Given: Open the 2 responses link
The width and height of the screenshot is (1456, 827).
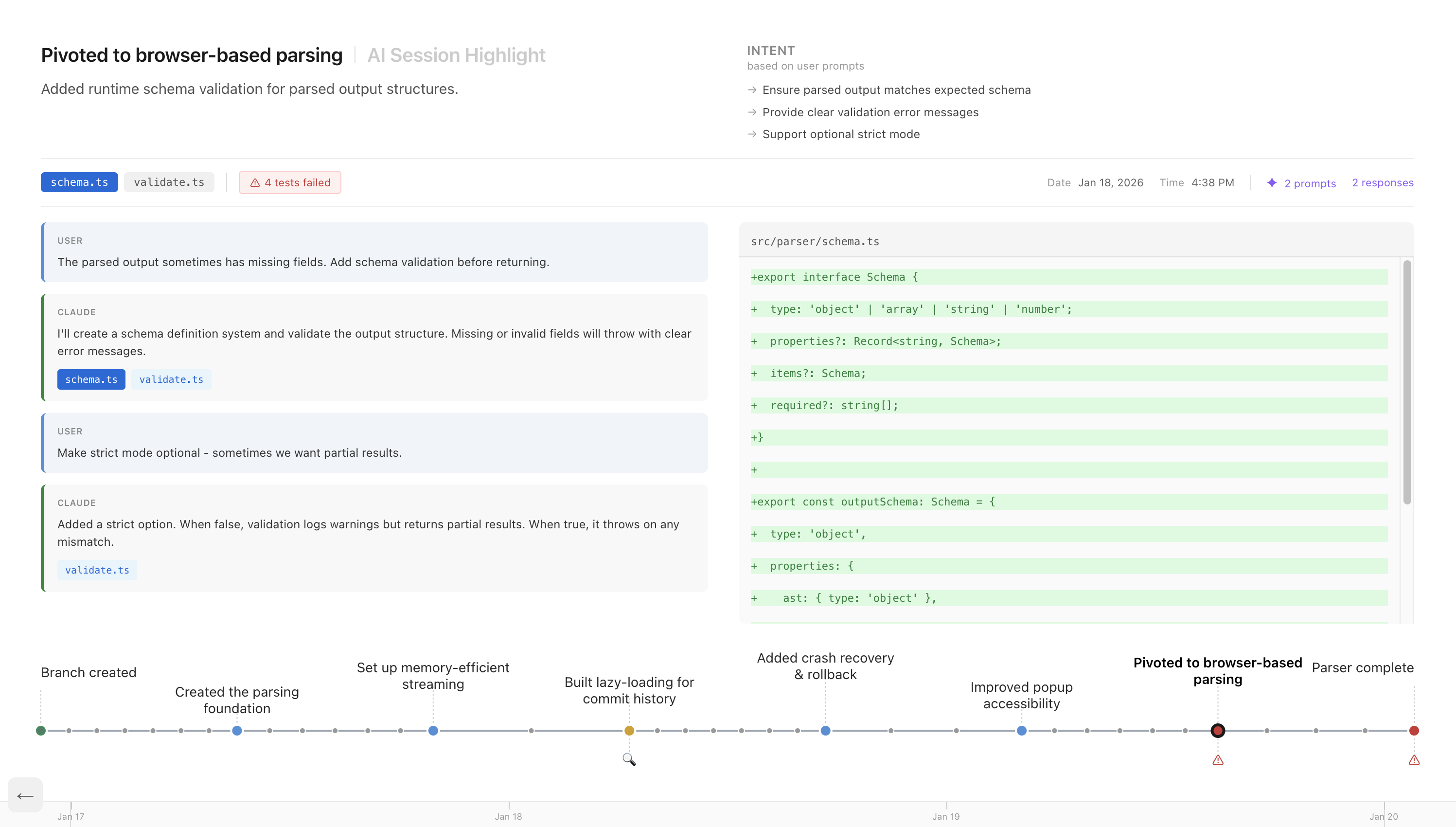Looking at the screenshot, I should (x=1382, y=182).
